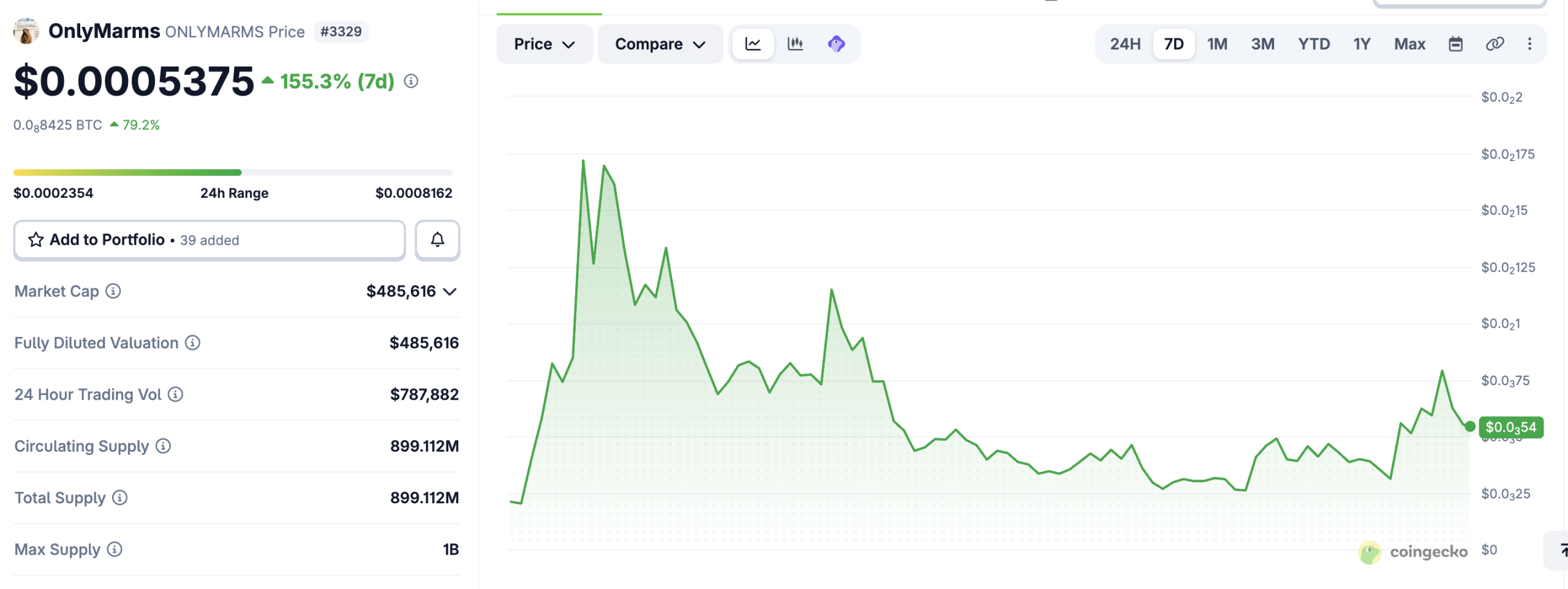Screen dimensions: 1568x589
Task: Switch to candlestick chart view
Action: click(x=795, y=44)
